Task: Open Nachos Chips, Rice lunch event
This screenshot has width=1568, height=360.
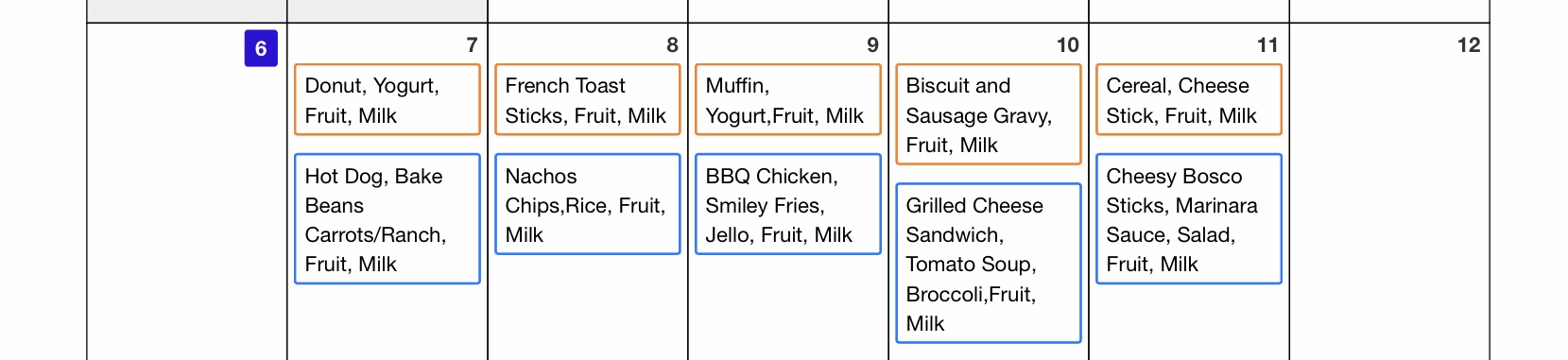Action: [588, 204]
